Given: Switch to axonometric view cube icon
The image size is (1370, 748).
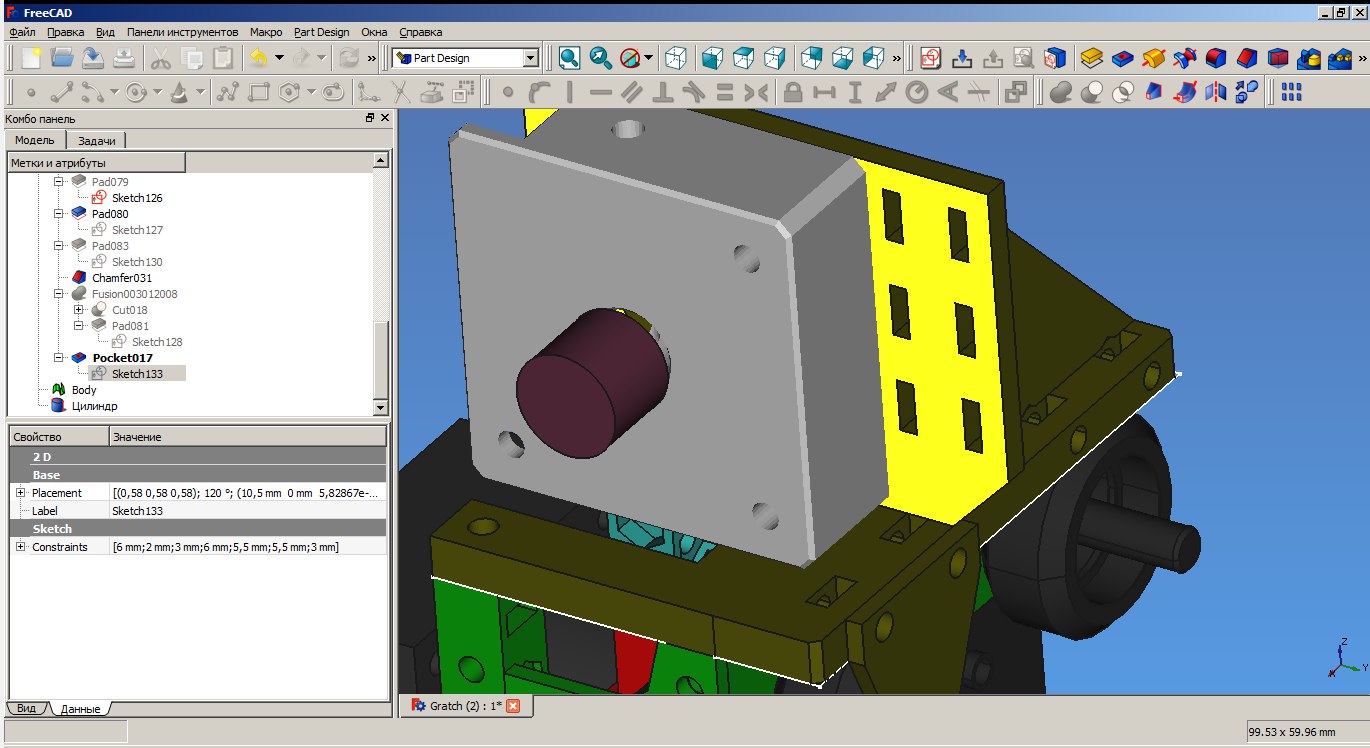Looking at the screenshot, I should [677, 58].
